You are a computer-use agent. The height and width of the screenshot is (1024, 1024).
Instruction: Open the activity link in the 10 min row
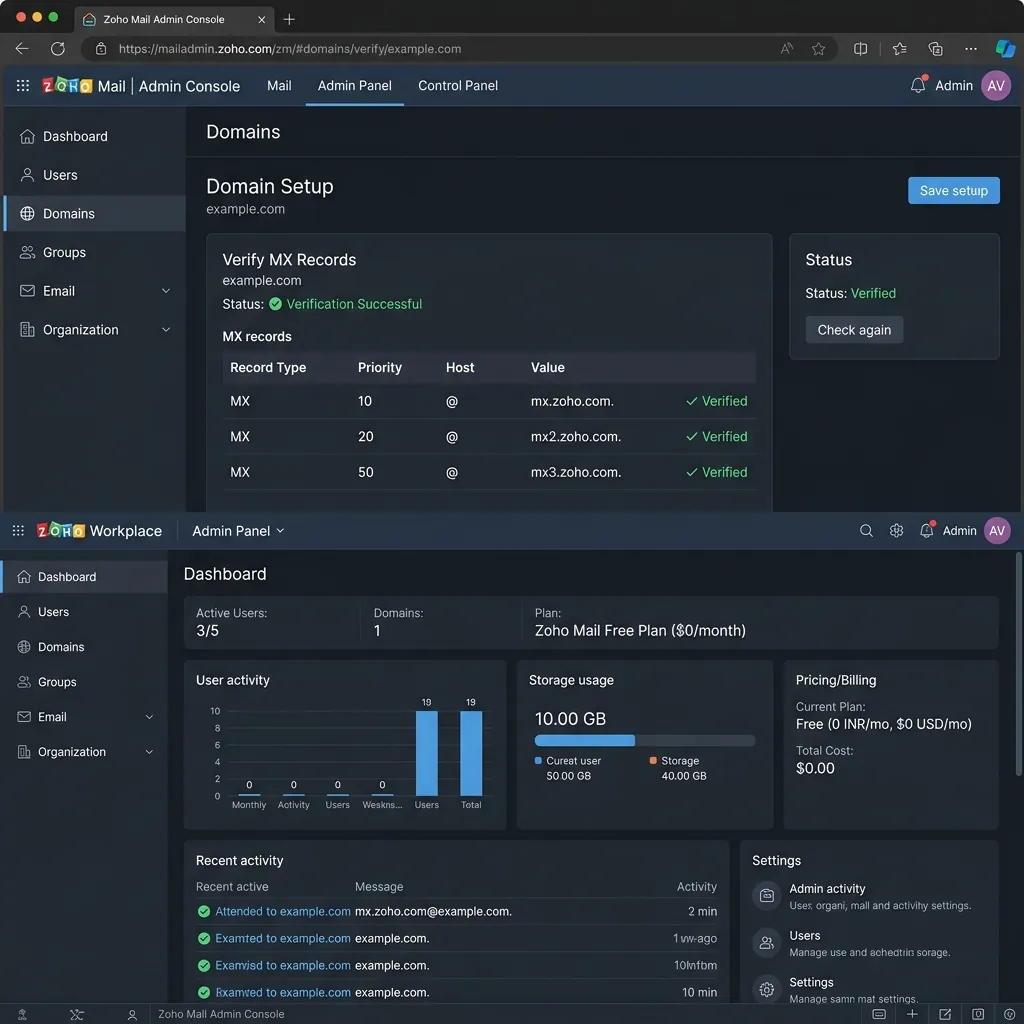(283, 992)
